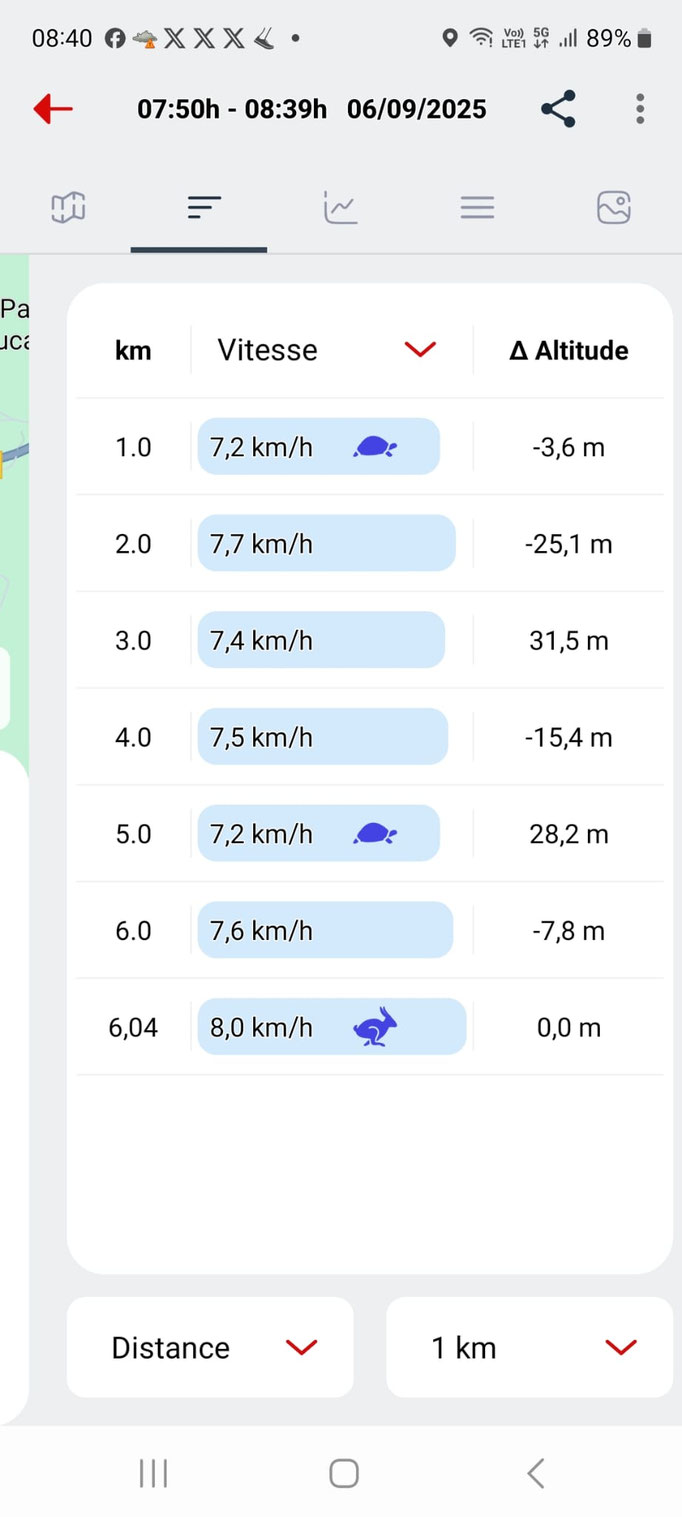The height and width of the screenshot is (1517, 682).
Task: Tap the 7,6 km/h speed bar
Action: click(x=325, y=930)
